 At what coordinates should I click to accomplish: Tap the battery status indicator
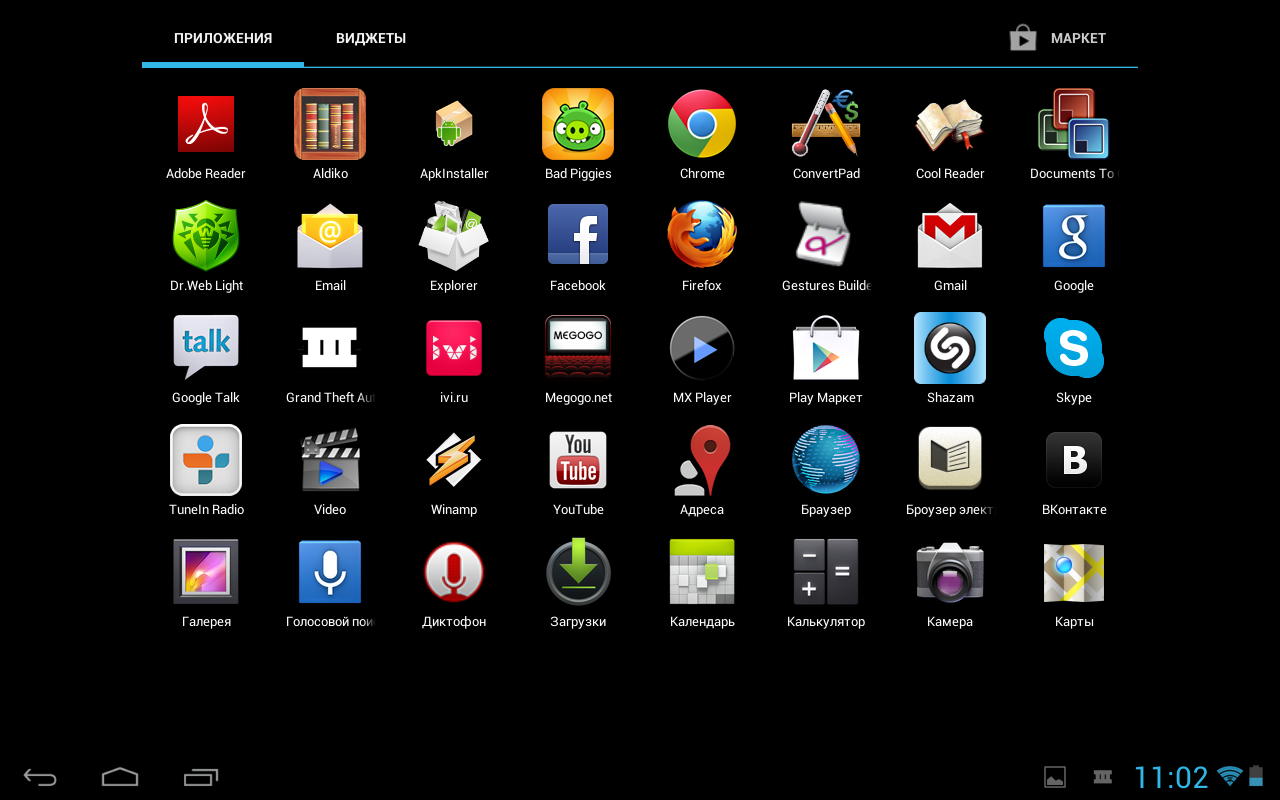[1256, 776]
